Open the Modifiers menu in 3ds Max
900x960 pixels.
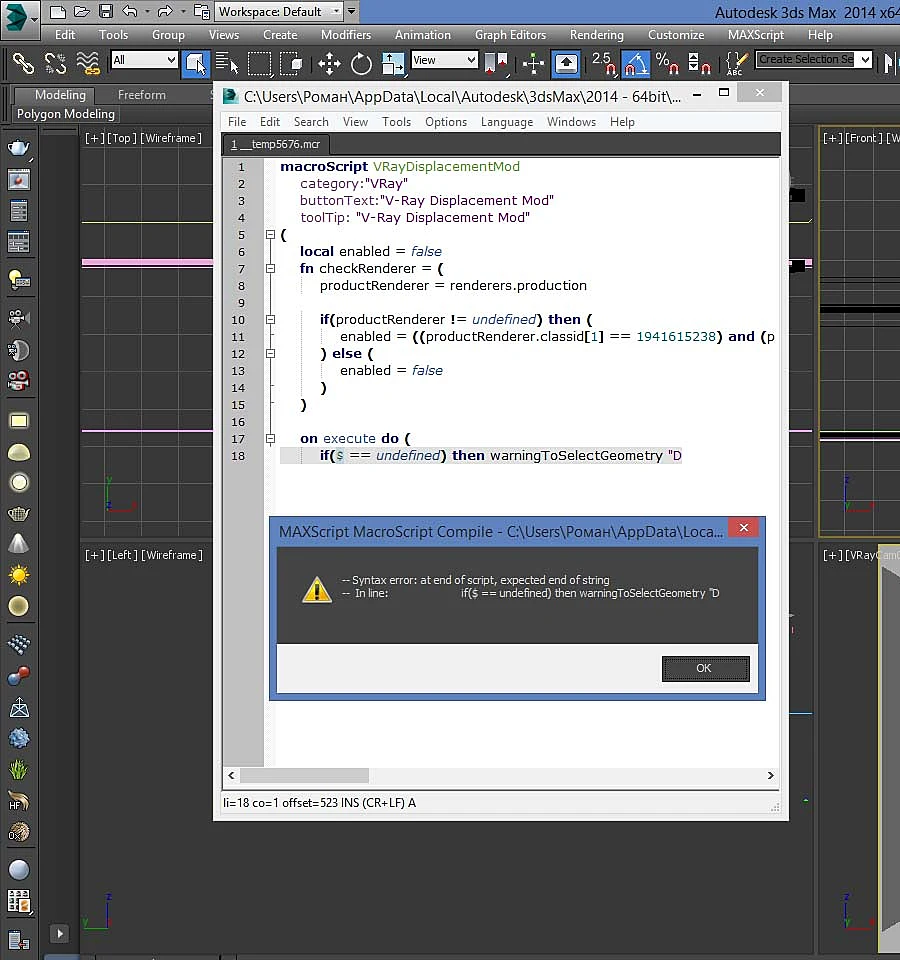(346, 35)
